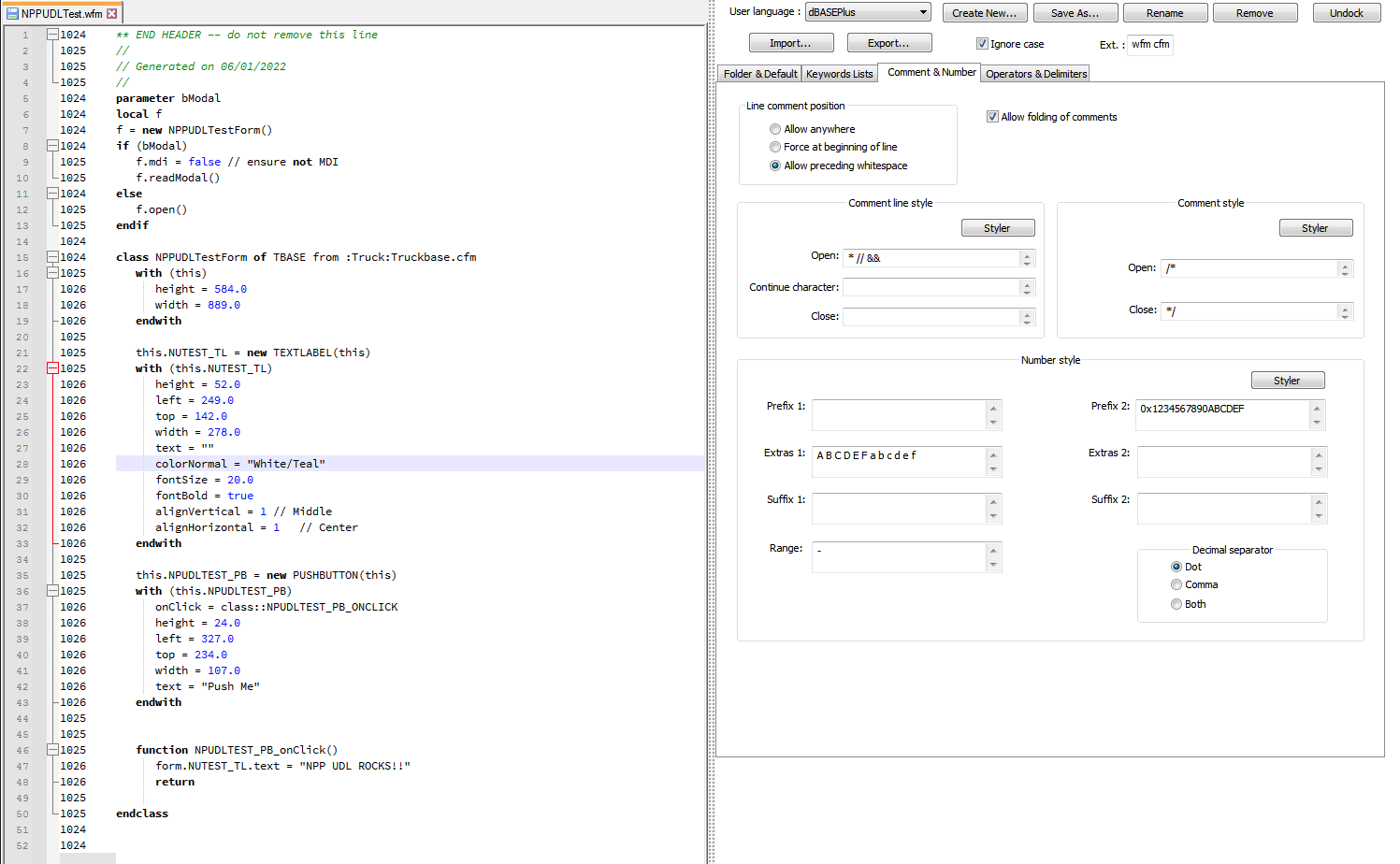The image size is (1400, 864).
Task: Click the Export... button
Action: 889,43
